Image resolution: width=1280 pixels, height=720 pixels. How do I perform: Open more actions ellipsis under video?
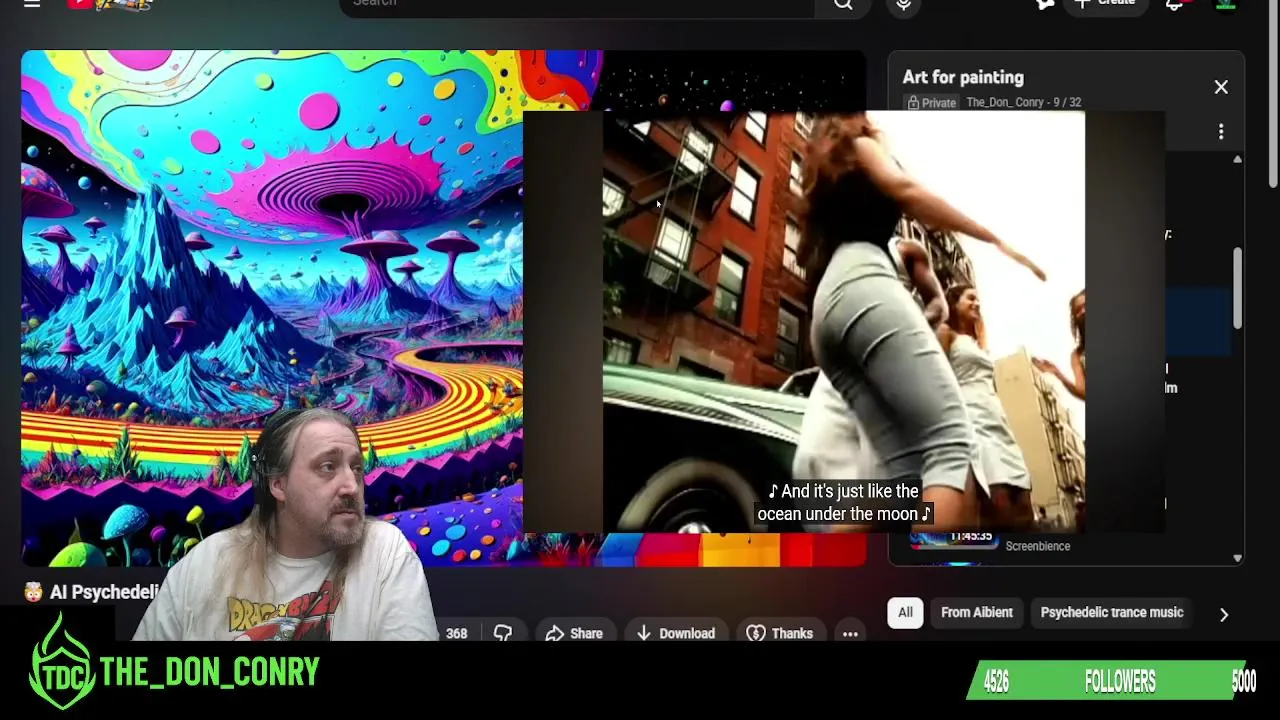pos(850,633)
